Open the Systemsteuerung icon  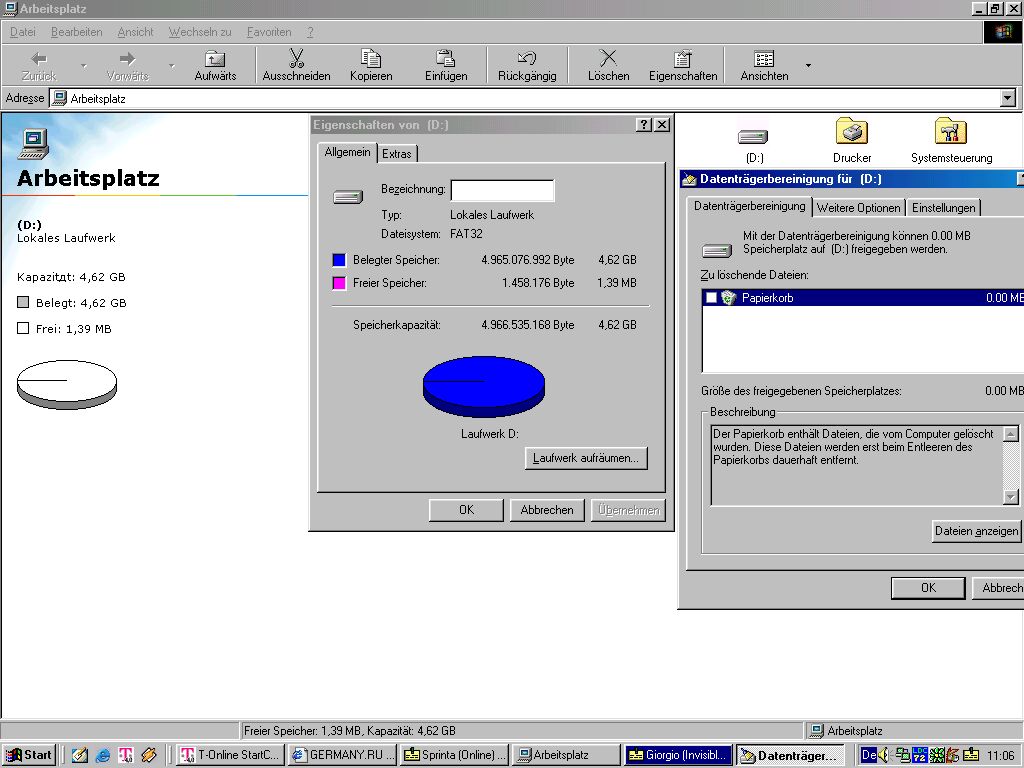tap(951, 133)
